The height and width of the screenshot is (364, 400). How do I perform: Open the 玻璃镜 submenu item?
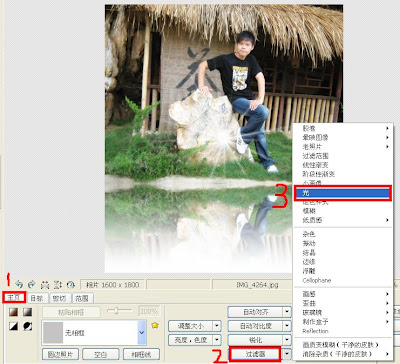tap(342, 312)
